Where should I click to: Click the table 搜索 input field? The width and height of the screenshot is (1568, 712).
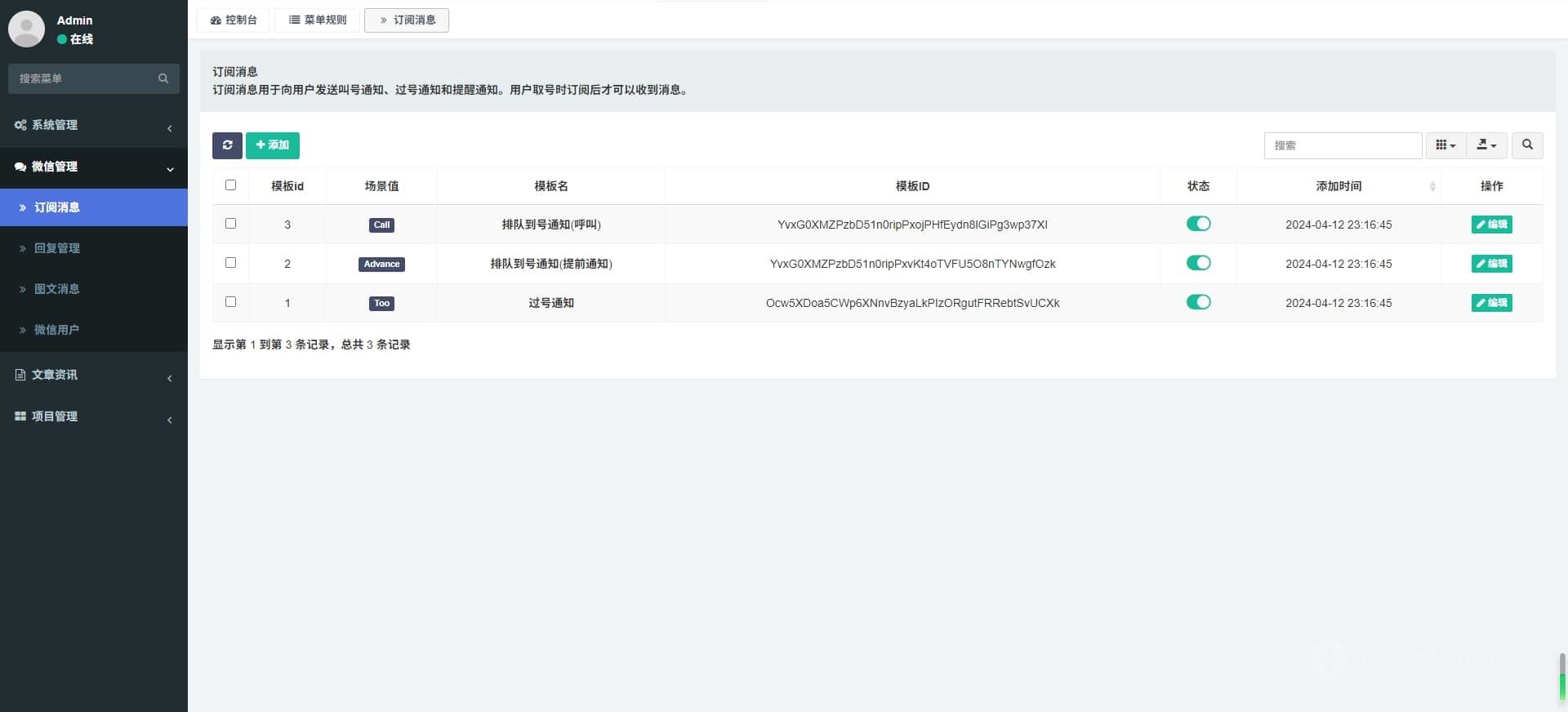tap(1343, 145)
